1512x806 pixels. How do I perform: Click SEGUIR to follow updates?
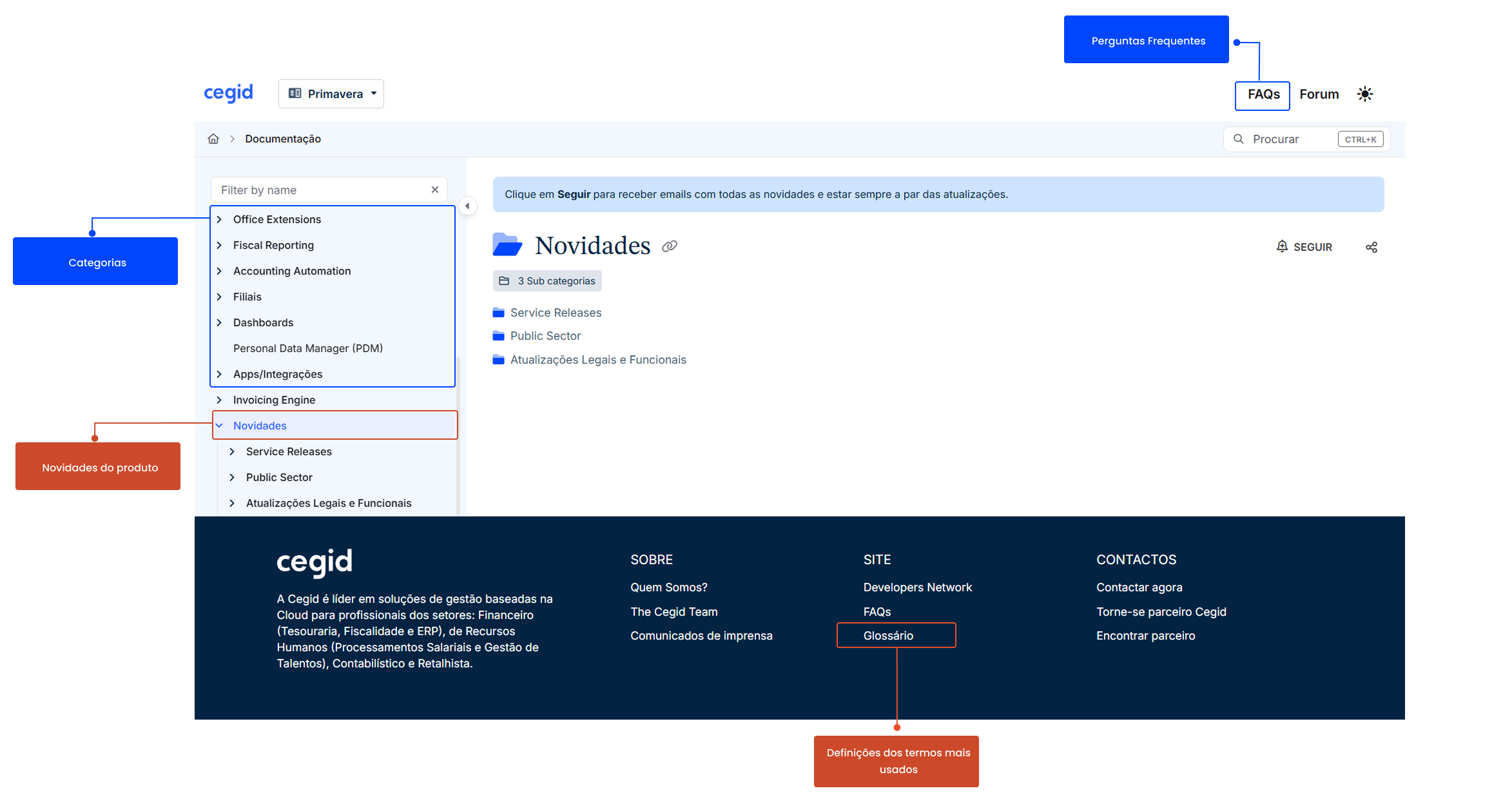click(x=1304, y=247)
